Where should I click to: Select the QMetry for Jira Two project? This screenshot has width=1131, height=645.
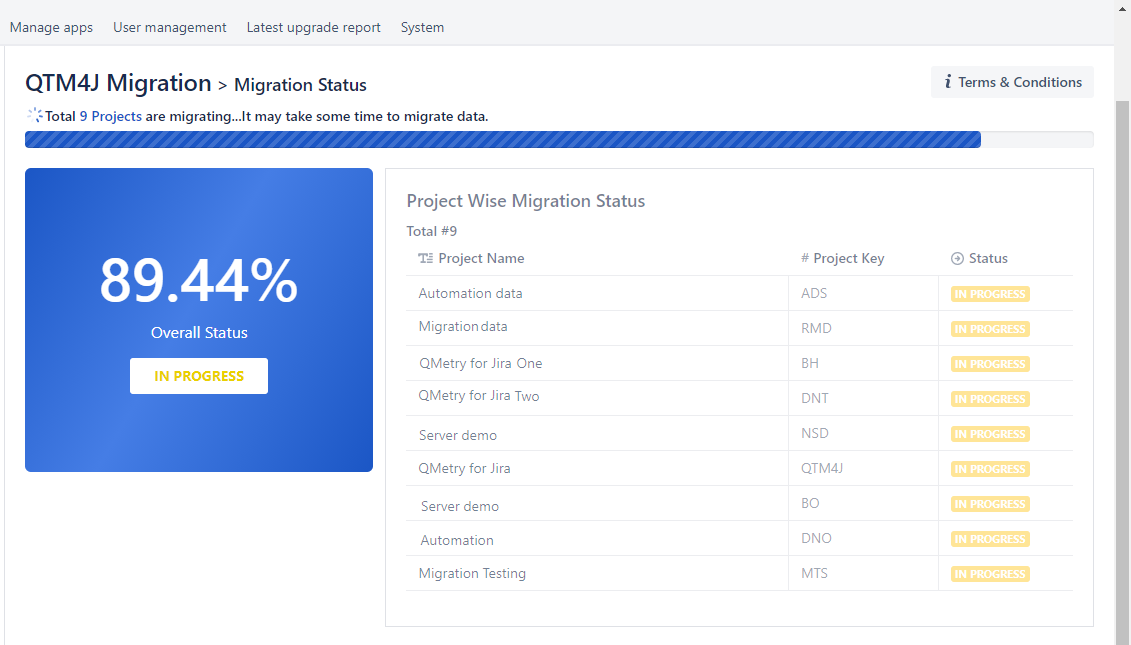point(479,396)
